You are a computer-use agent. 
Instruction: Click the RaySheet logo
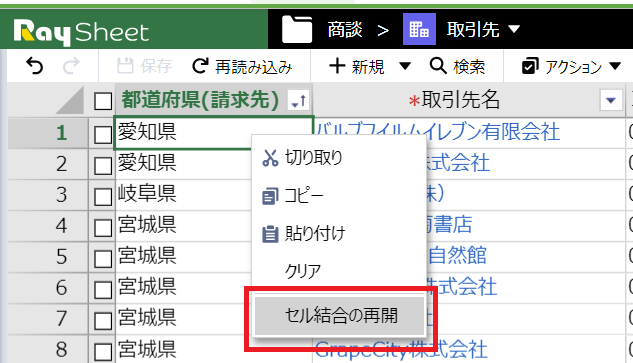click(81, 32)
